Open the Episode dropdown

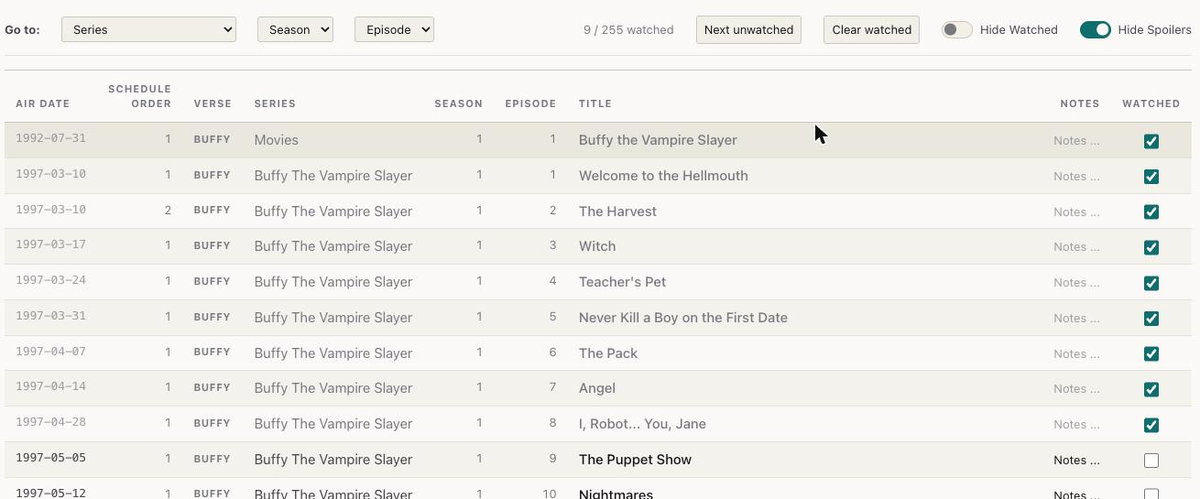pos(394,30)
